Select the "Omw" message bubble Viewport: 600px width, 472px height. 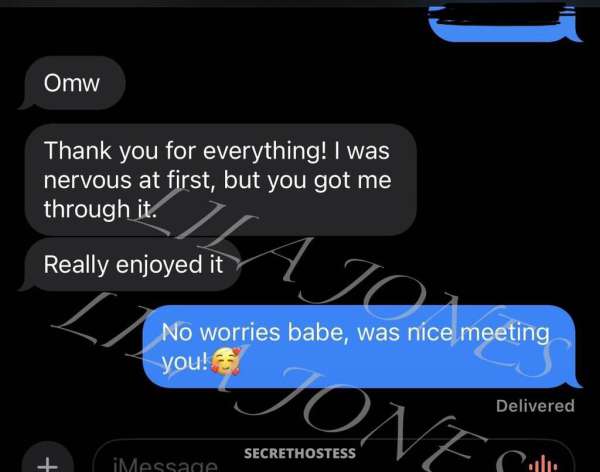[74, 83]
